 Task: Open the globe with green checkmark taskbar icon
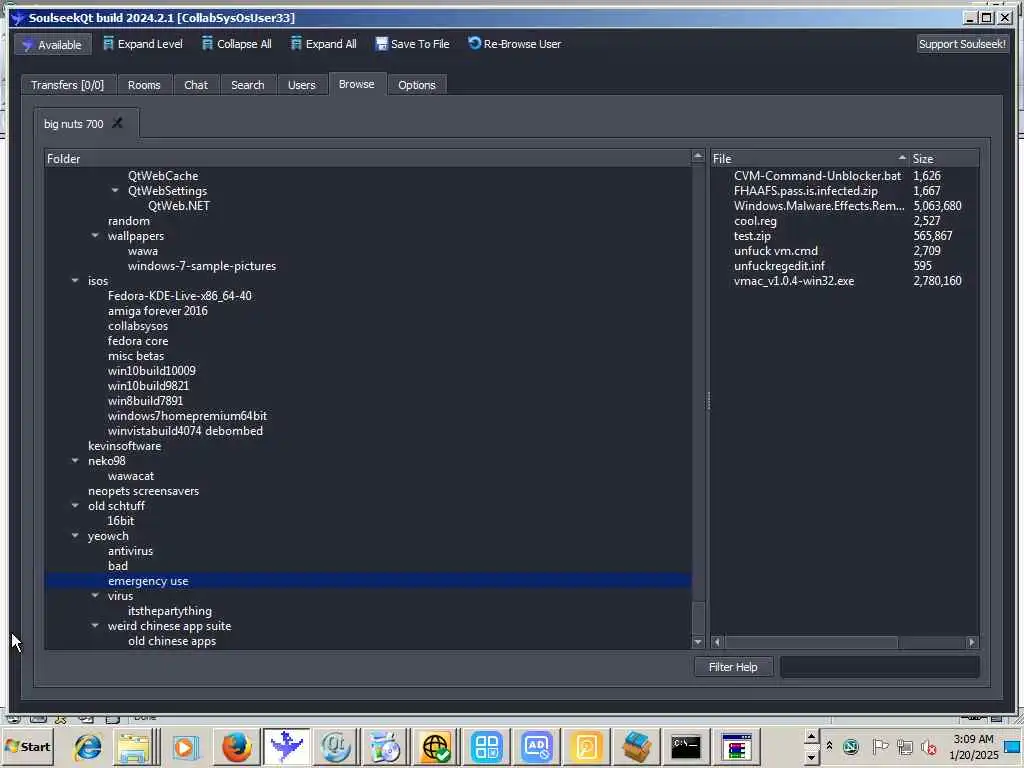[436, 747]
